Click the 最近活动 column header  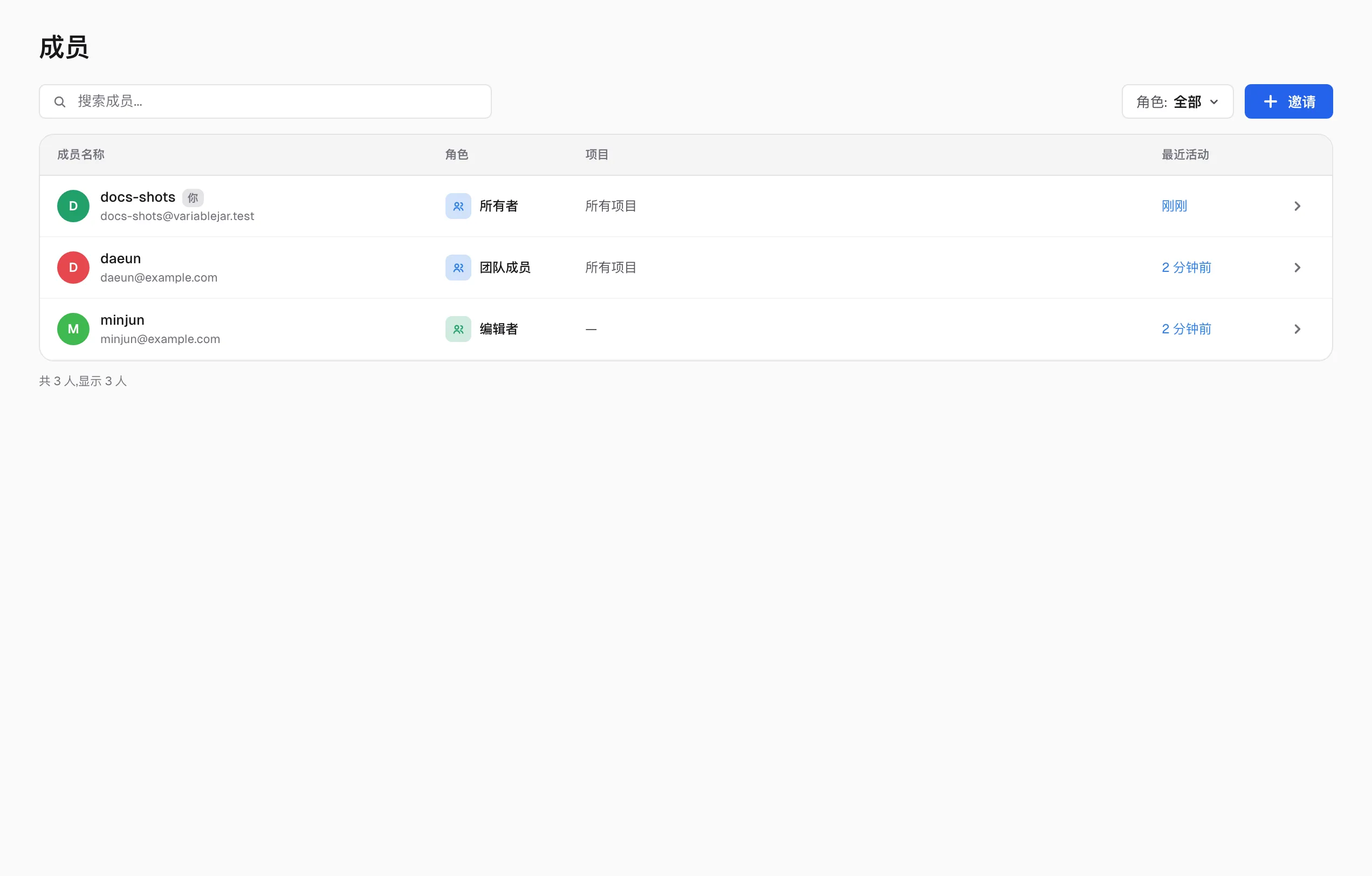(1185, 154)
